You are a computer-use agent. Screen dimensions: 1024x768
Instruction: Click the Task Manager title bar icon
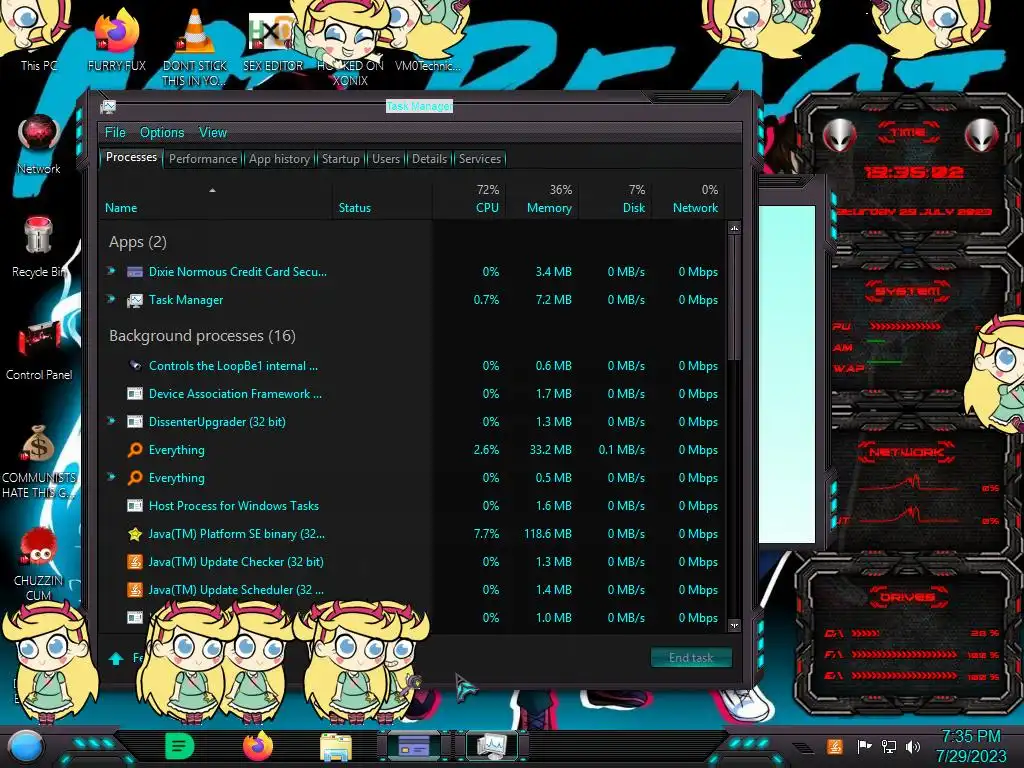coord(108,106)
